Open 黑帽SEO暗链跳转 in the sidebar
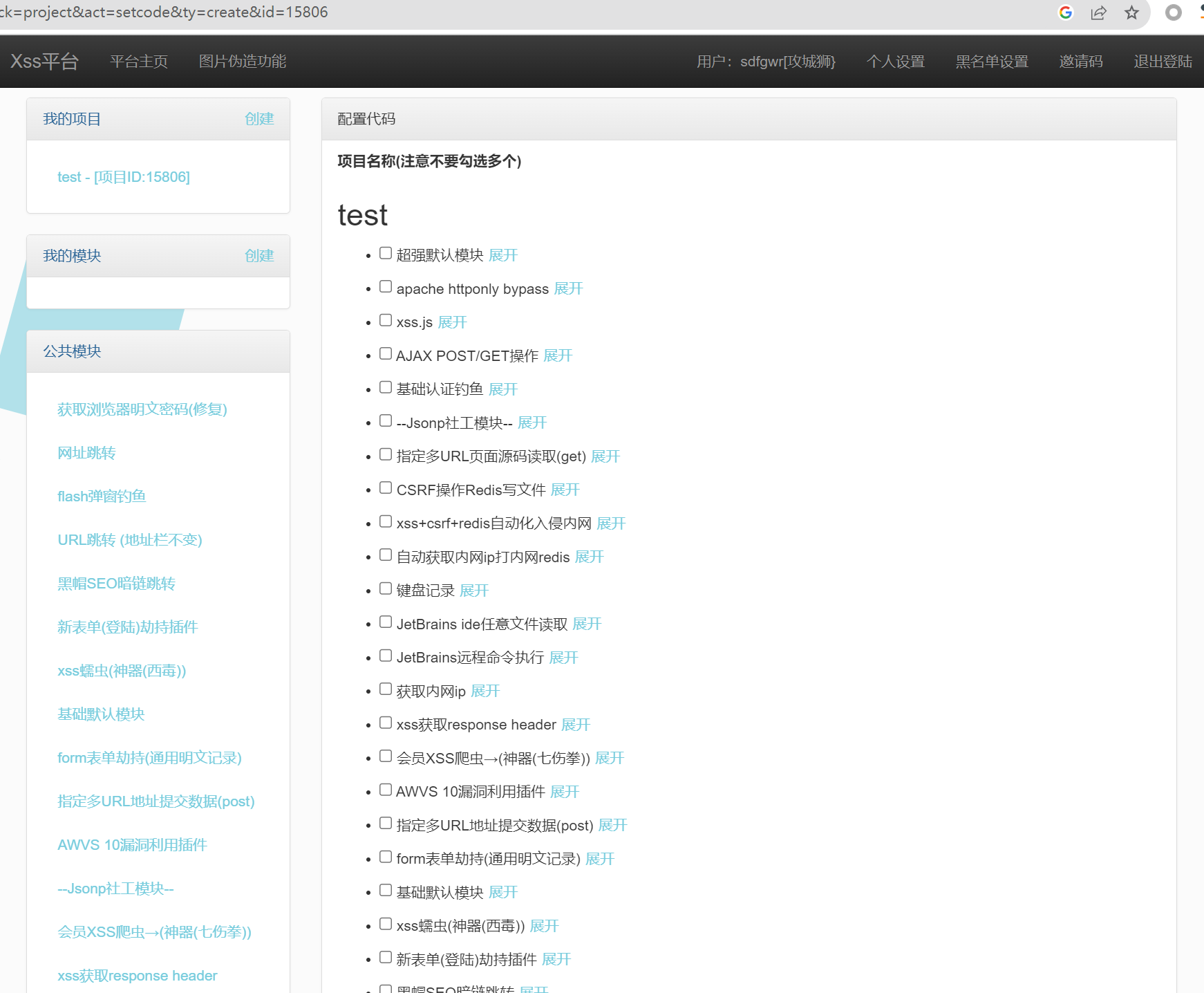Viewport: 1204px width, 993px height. [116, 584]
